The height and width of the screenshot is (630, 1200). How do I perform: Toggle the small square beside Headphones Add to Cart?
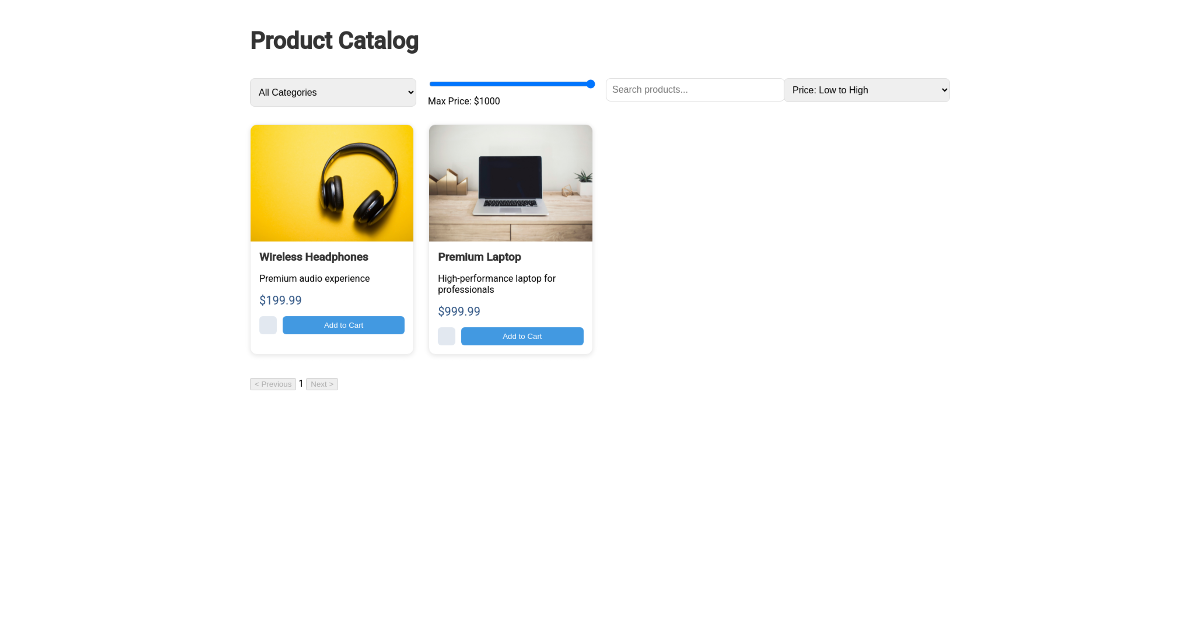click(x=267, y=324)
